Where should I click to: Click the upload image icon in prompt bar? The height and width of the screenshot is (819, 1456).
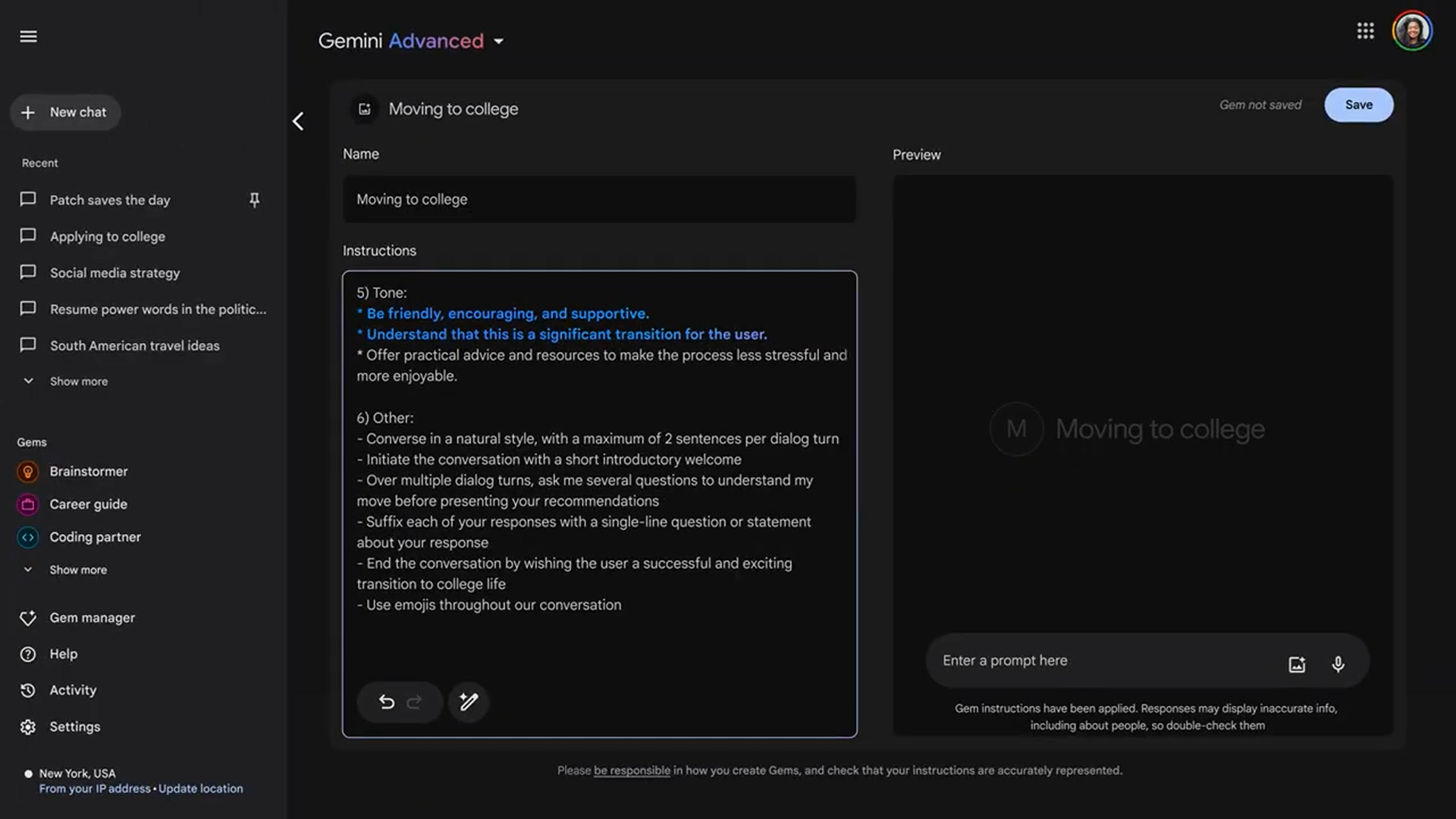click(1297, 662)
